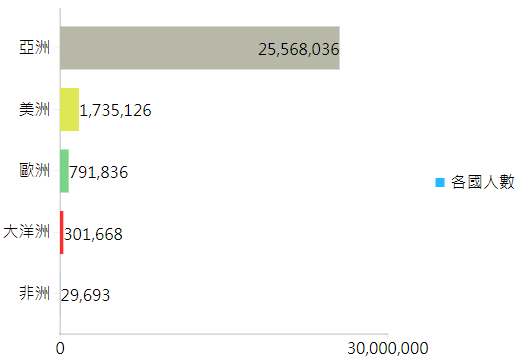Viewport: 518px width, 363px height.
Task: Select the 25,568,036 data label
Action: (x=299, y=49)
